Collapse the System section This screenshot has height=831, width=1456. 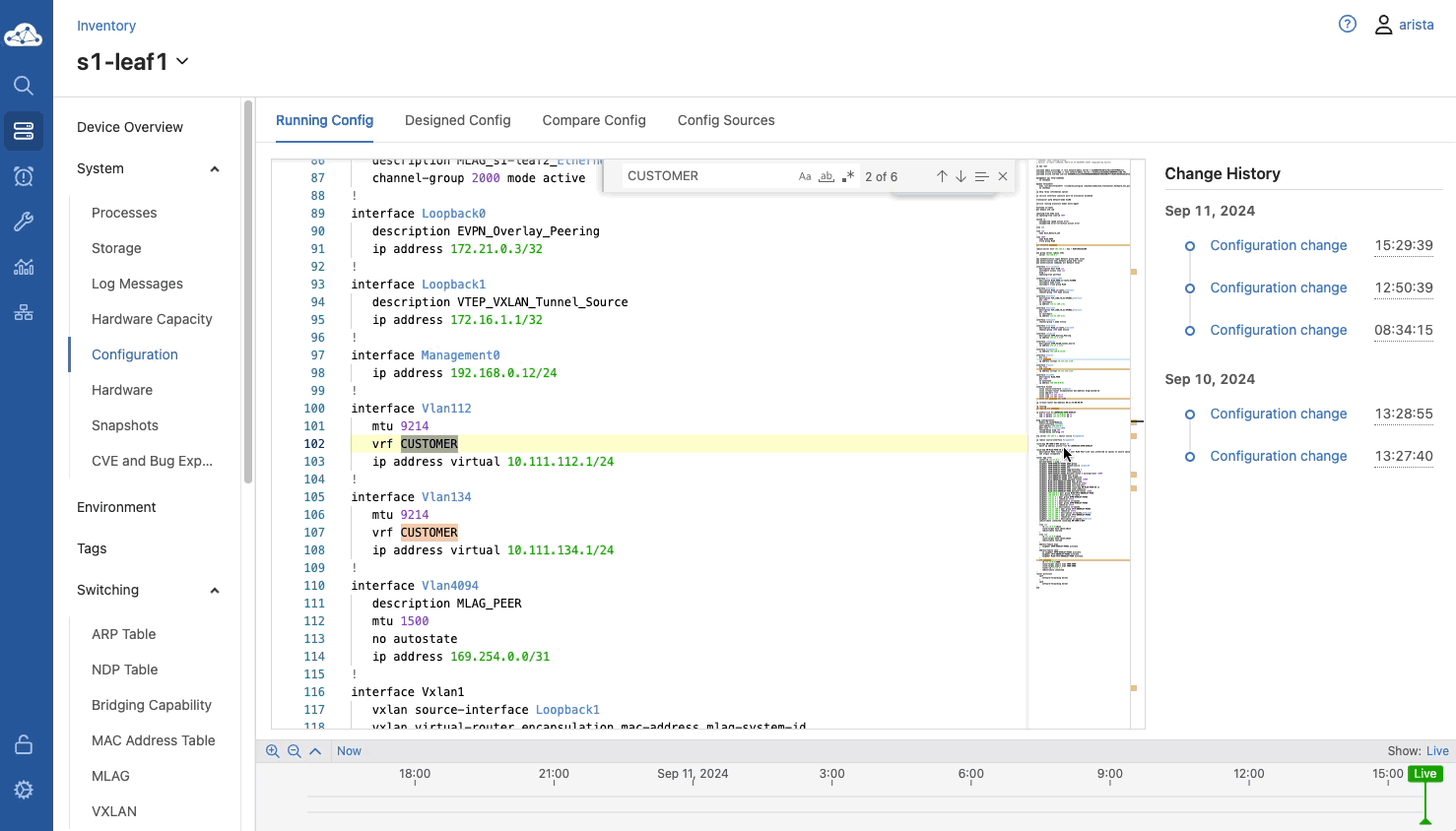[x=215, y=169]
